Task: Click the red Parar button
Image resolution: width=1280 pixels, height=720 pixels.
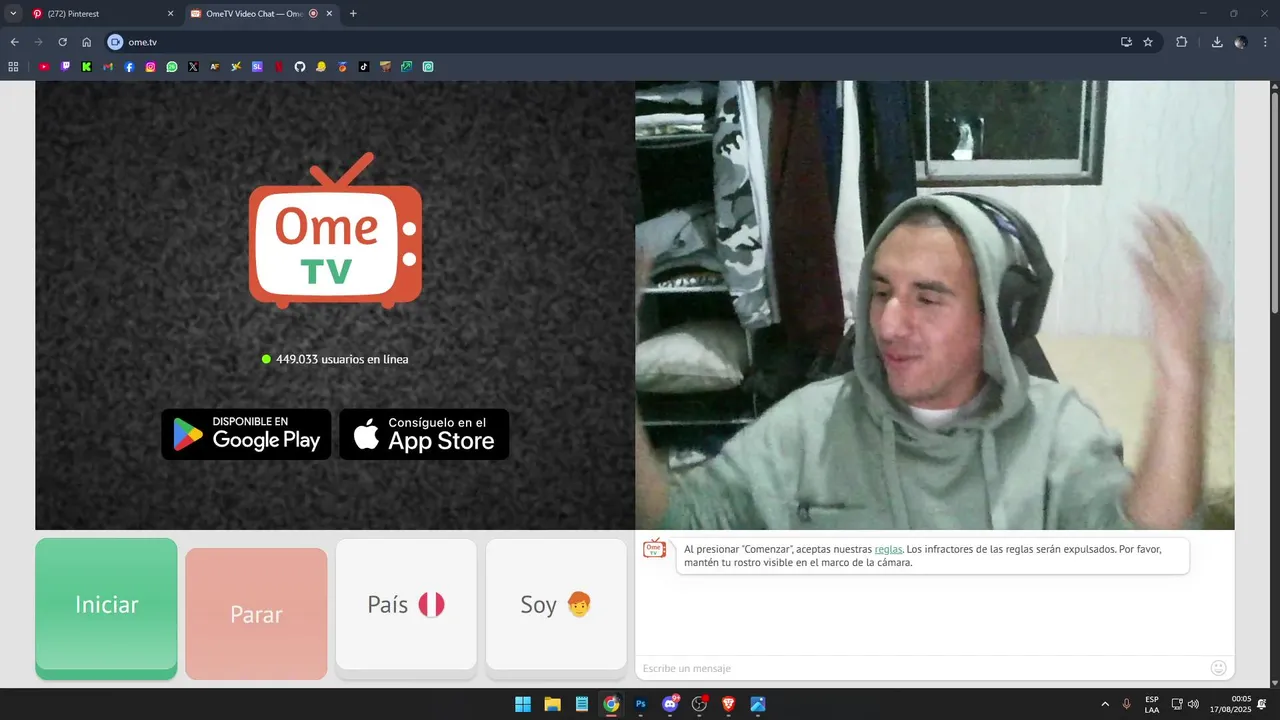Action: [256, 614]
